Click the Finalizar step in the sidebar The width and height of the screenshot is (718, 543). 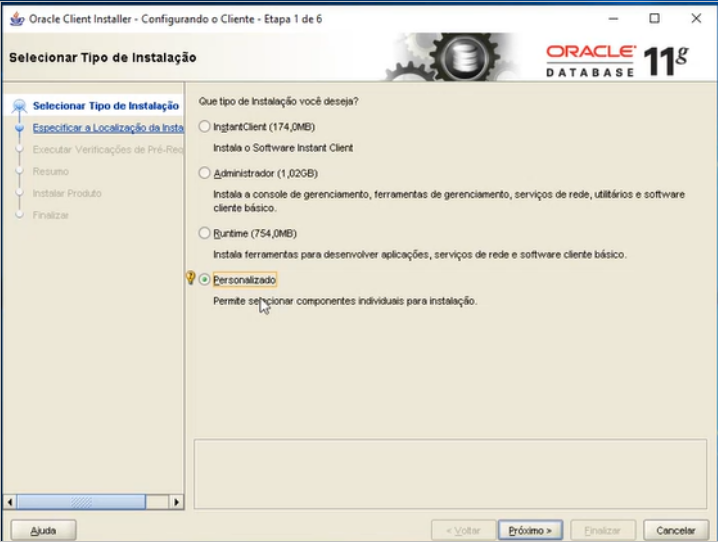50,215
